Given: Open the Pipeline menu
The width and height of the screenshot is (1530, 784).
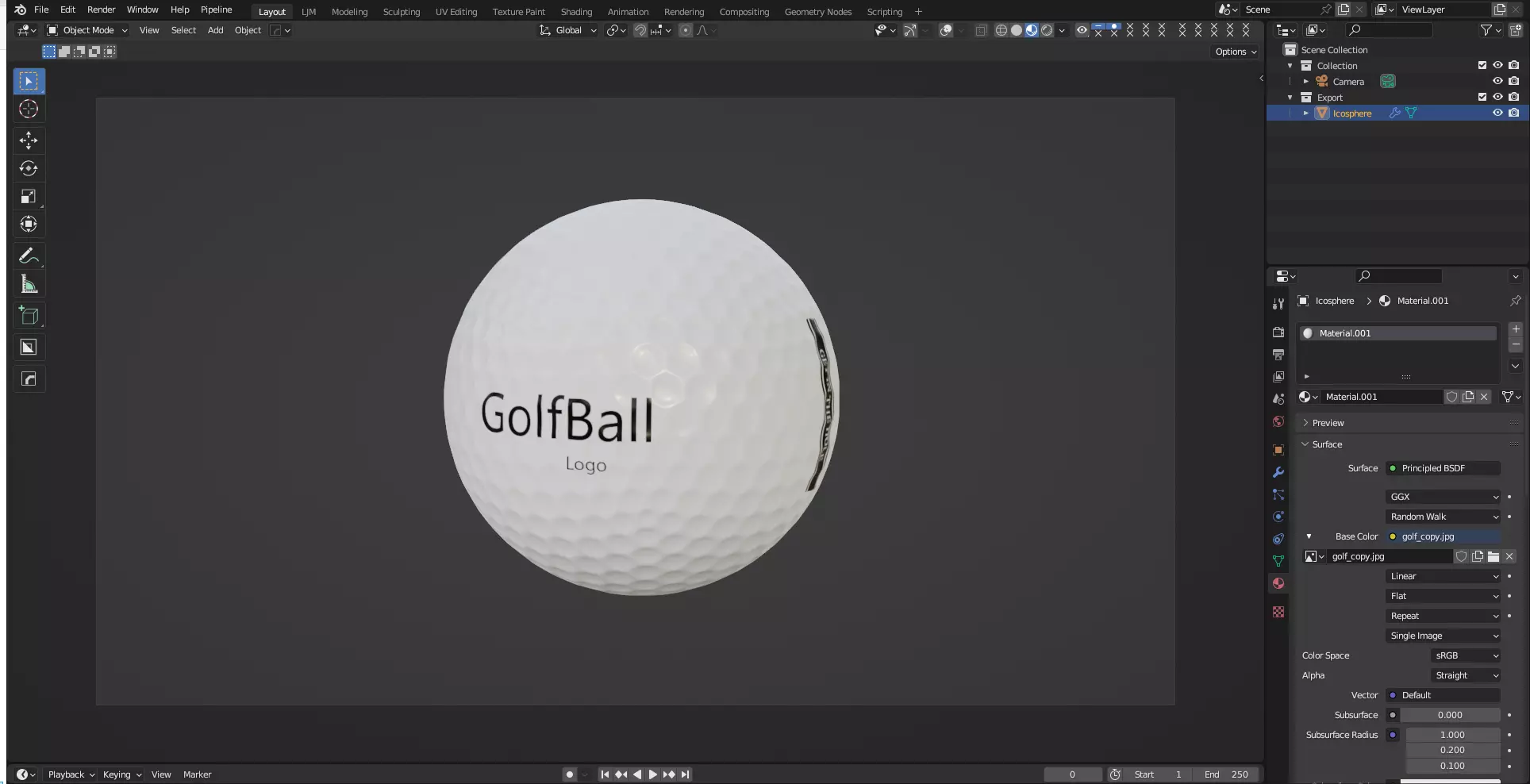Looking at the screenshot, I should tap(217, 10).
